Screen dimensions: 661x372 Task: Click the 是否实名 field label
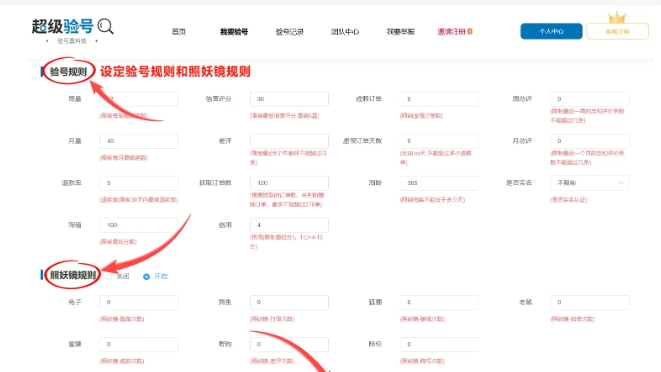click(519, 183)
